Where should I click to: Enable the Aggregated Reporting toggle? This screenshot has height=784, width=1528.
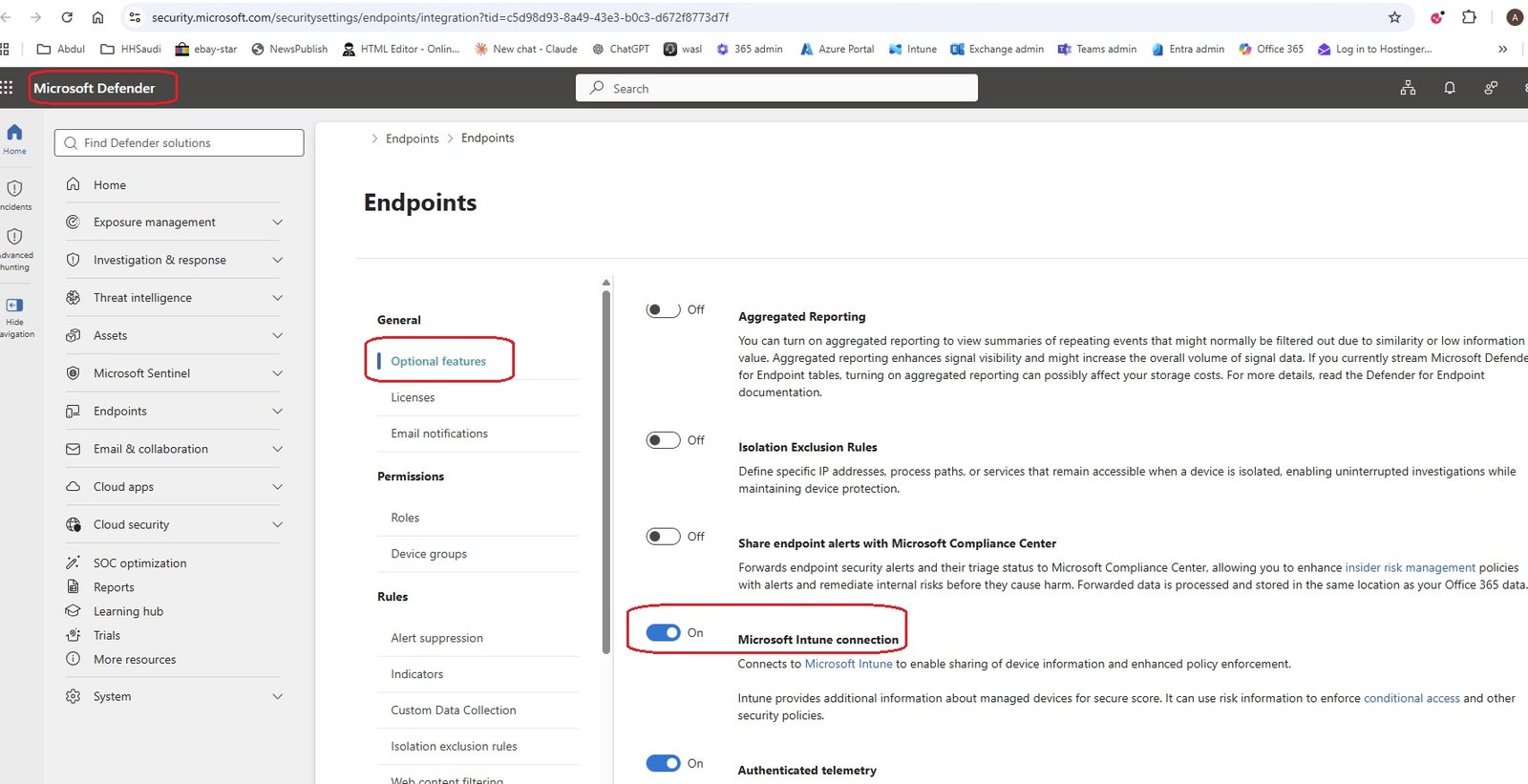point(663,309)
